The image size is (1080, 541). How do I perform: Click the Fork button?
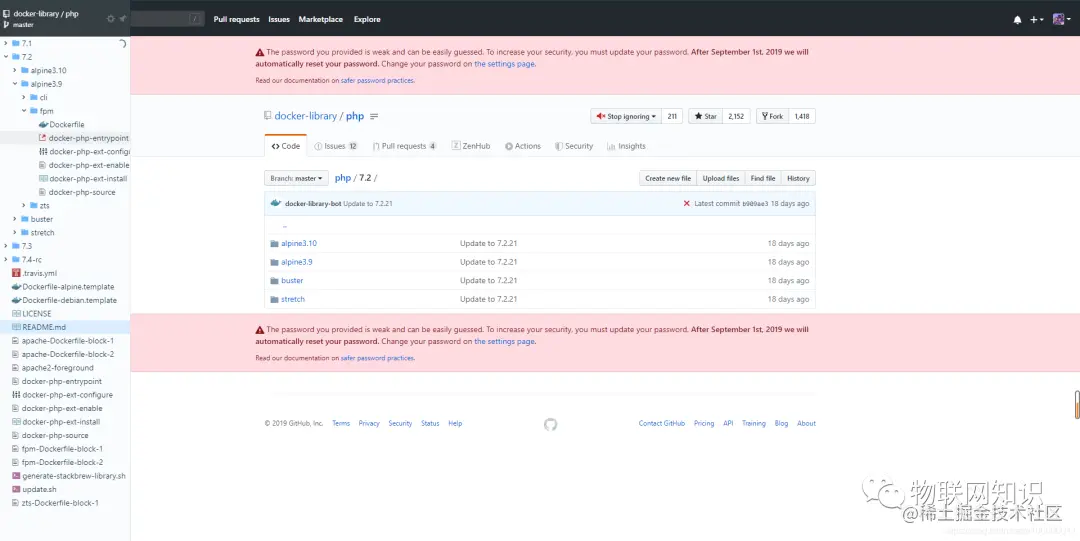click(772, 116)
